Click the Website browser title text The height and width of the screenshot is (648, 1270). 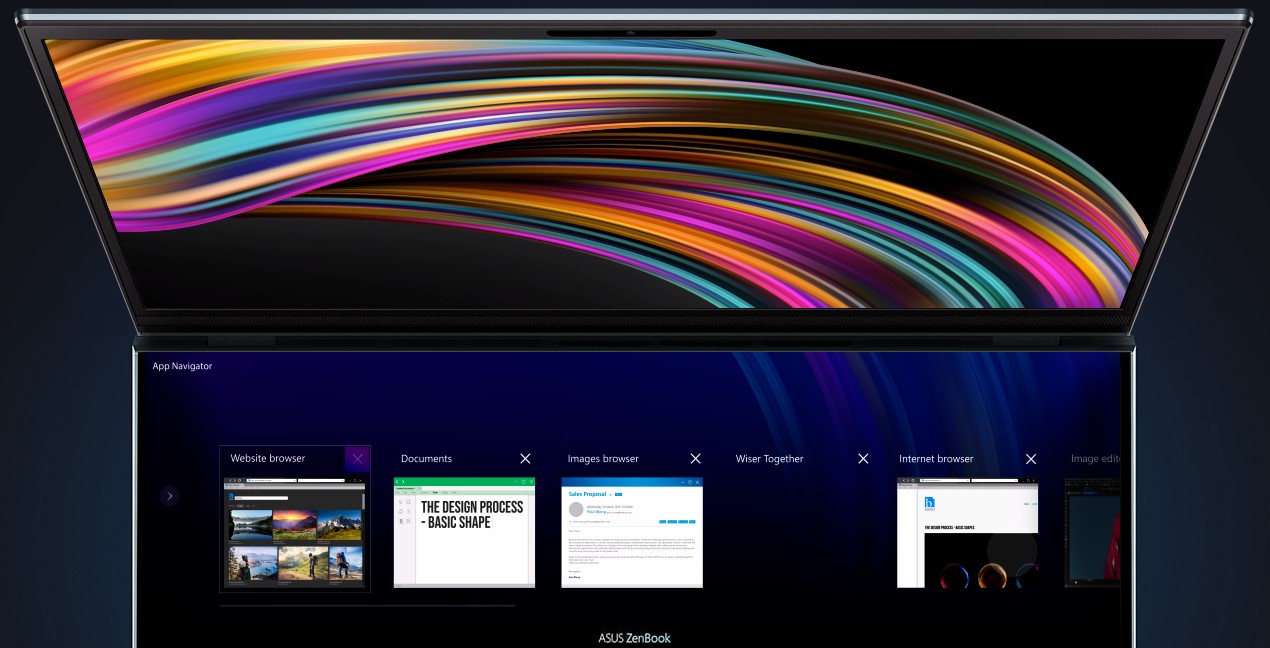click(267, 458)
